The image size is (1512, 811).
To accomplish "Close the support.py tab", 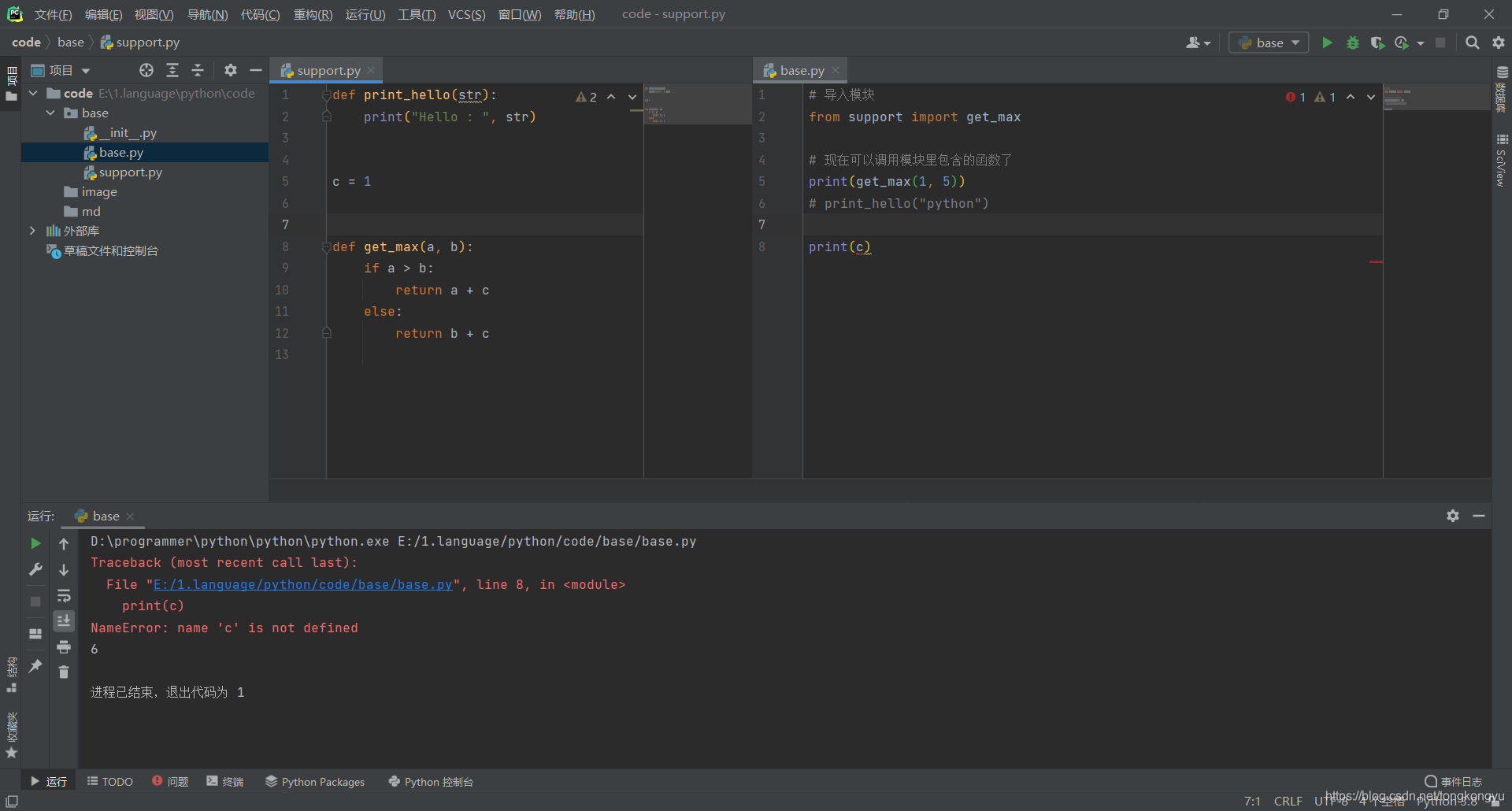I will (x=371, y=70).
